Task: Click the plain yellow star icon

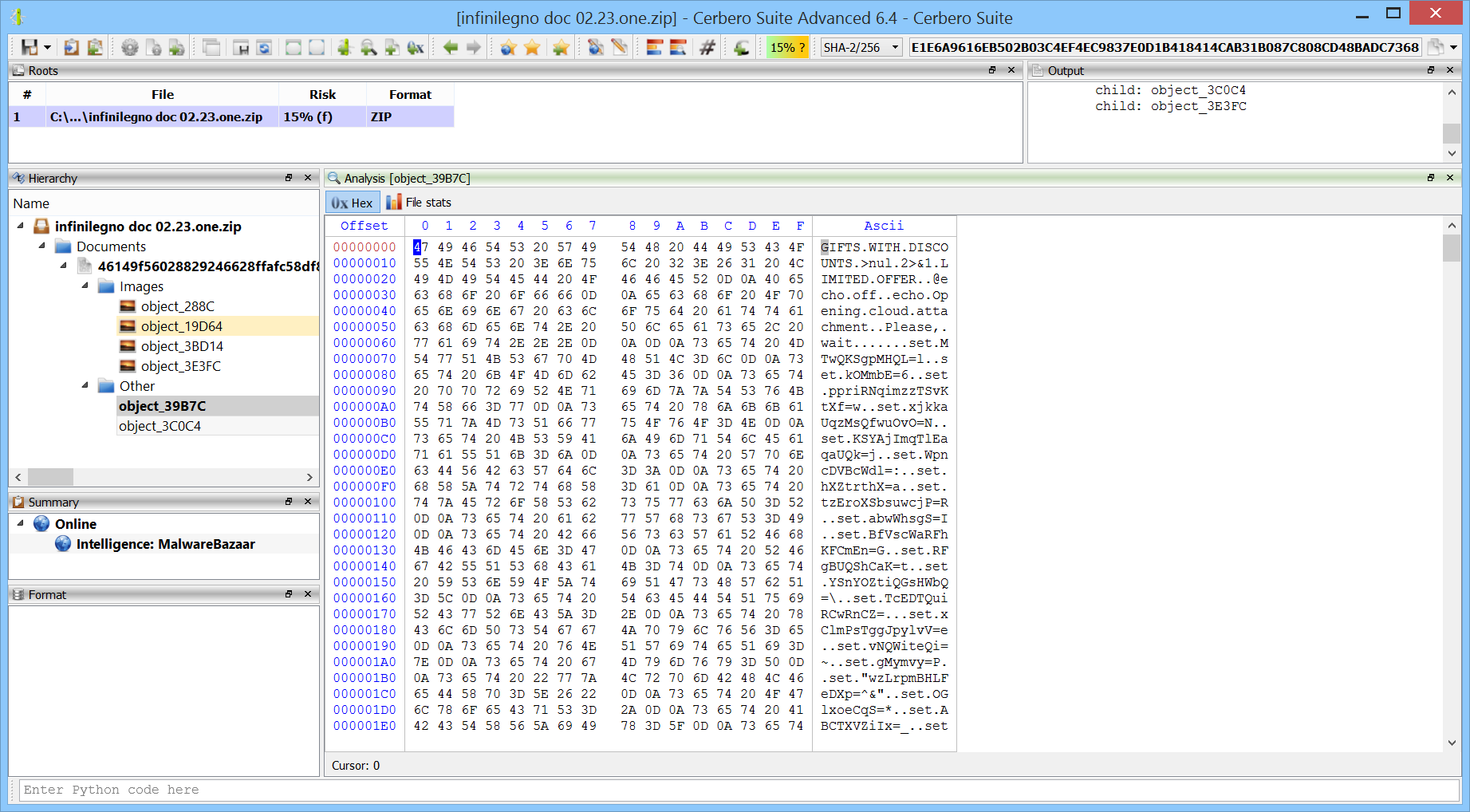Action: click(x=532, y=48)
